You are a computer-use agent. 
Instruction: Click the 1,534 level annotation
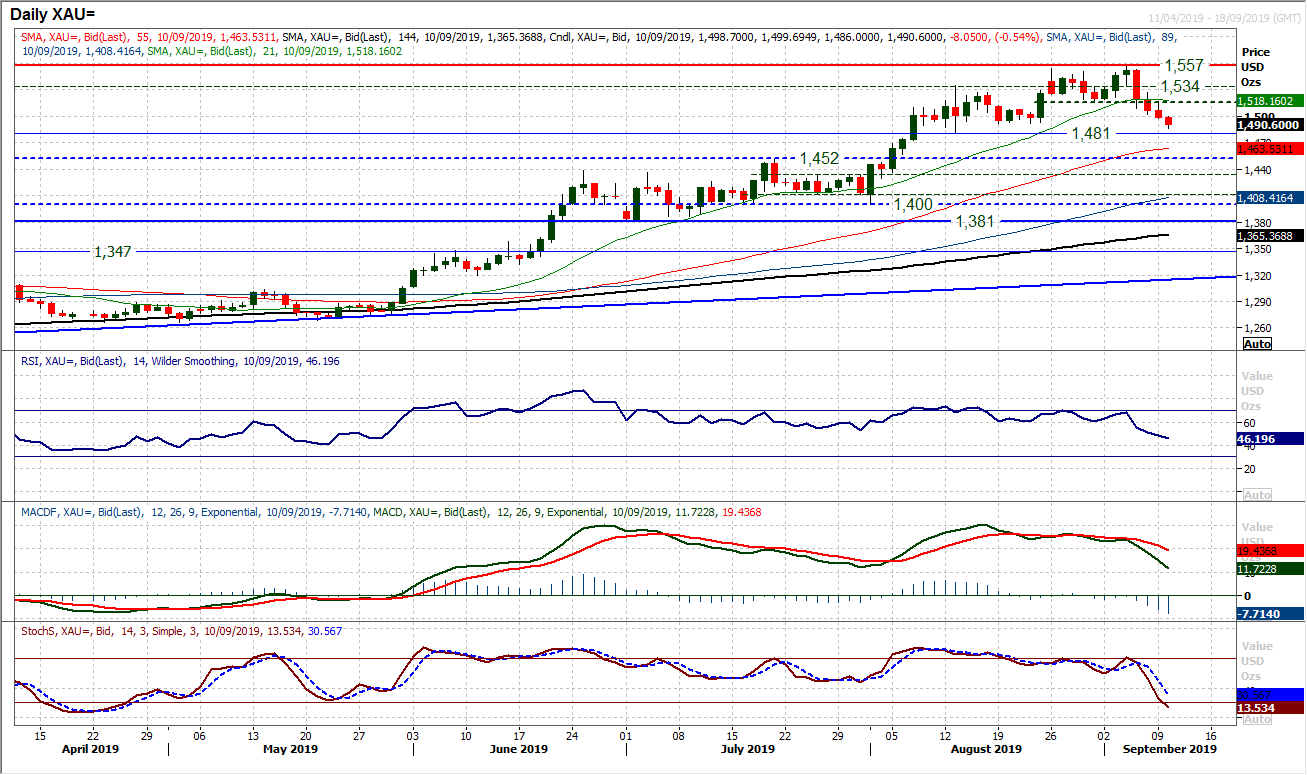1181,86
